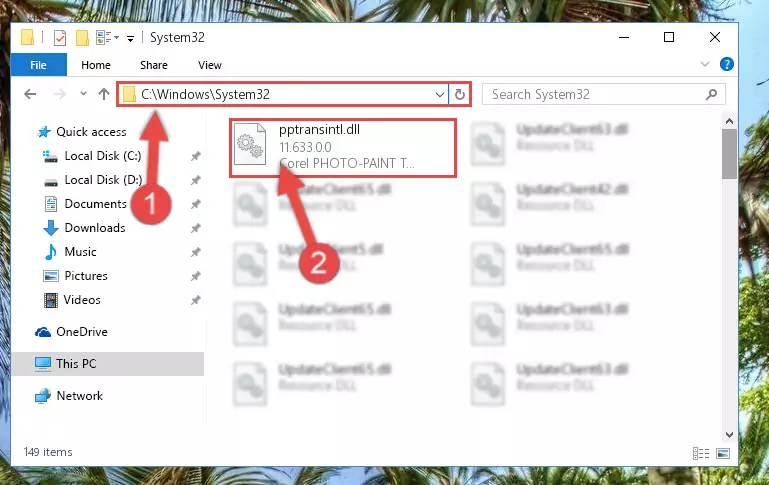Refresh the System32 folder
This screenshot has width=769, height=485.
pyautogui.click(x=460, y=94)
